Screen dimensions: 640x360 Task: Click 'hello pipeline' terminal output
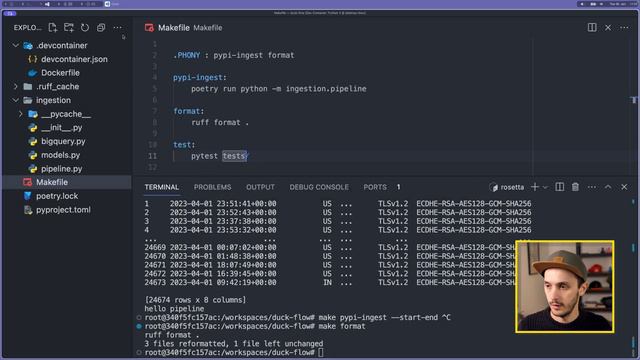coord(174,309)
